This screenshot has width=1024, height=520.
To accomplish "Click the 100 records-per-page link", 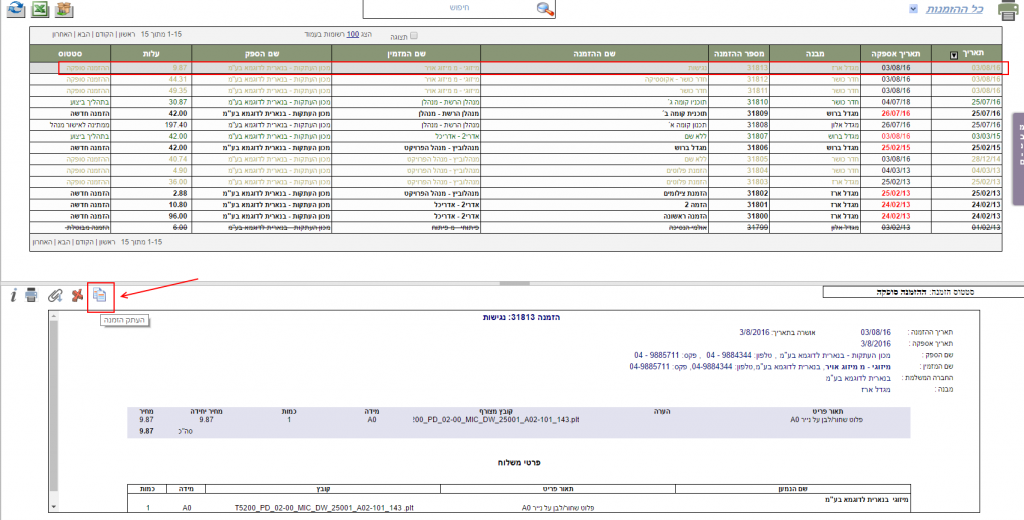I will coord(354,35).
